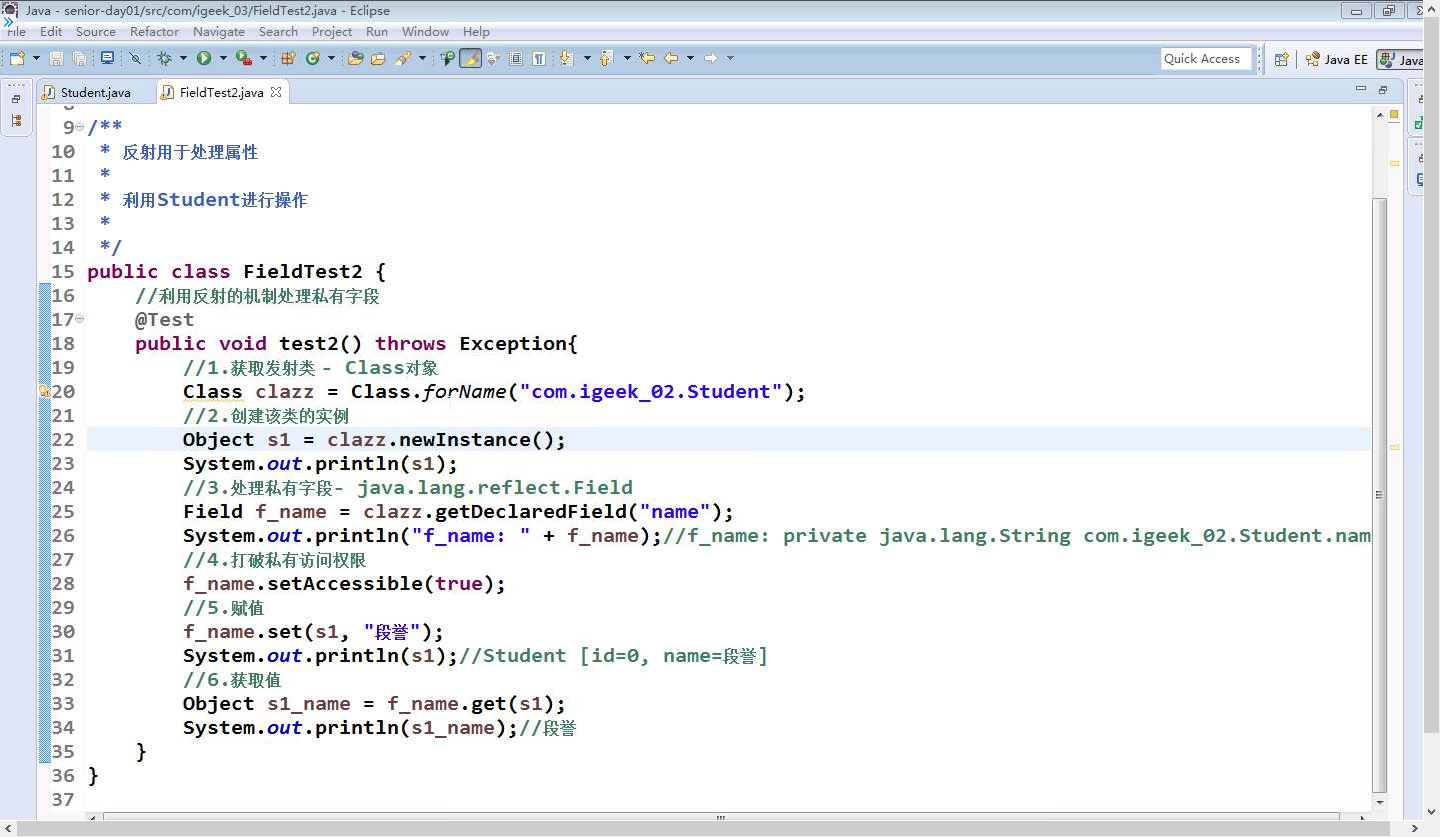Toggle Show Whitespace Characters
The width and height of the screenshot is (1440, 837).
tap(538, 58)
